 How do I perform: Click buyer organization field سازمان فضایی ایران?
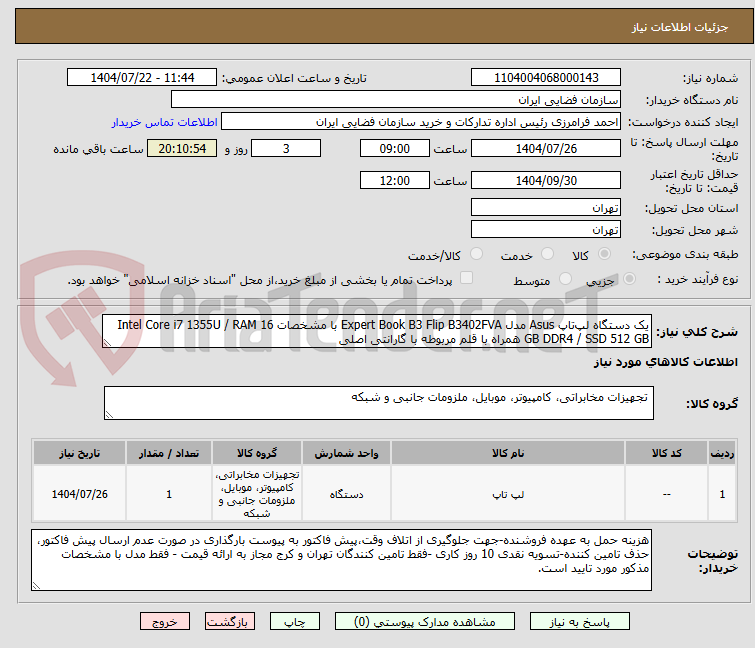coord(396,100)
